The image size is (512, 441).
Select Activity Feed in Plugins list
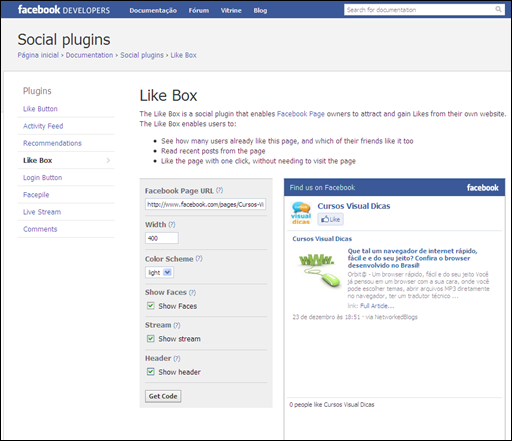click(43, 126)
